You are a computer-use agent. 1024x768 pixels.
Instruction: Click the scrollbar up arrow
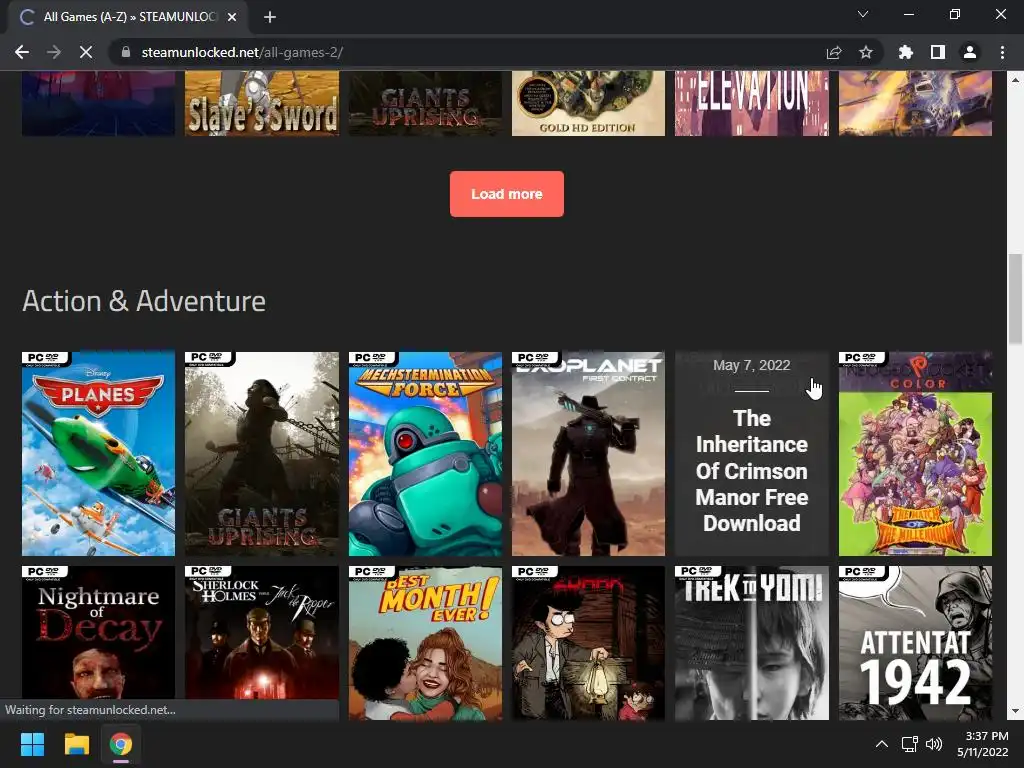[1015, 80]
